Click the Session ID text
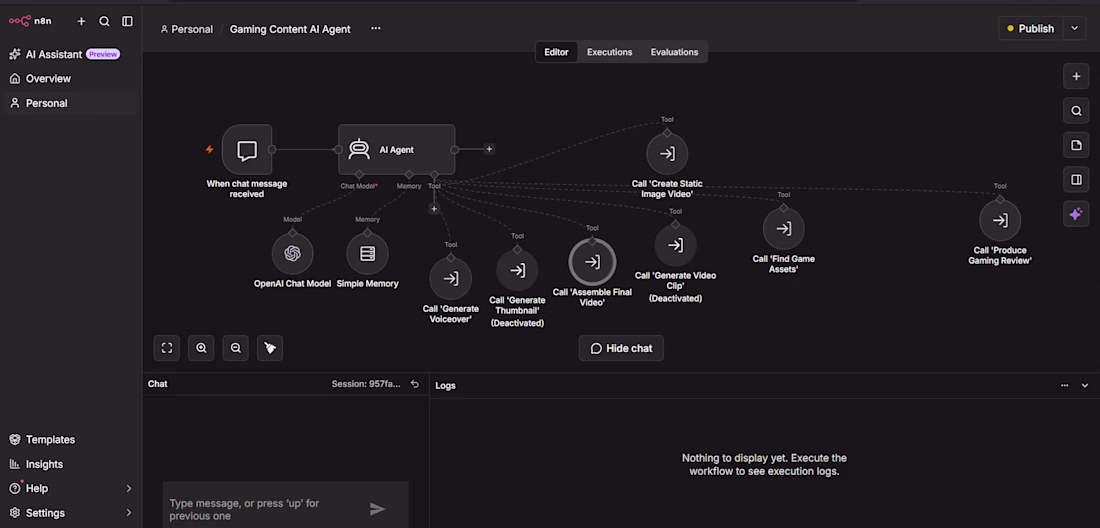The width and height of the screenshot is (1100, 528). 366,384
